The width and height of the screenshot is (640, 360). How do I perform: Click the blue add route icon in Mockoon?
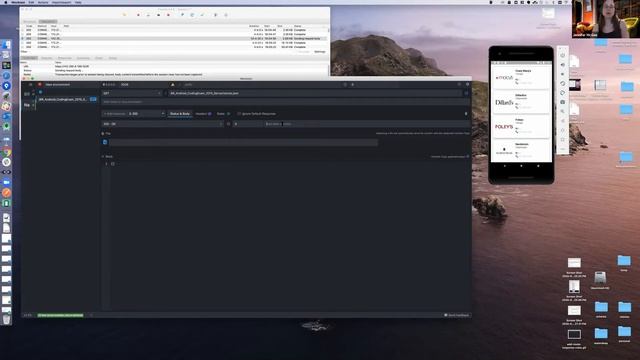click(x=40, y=92)
